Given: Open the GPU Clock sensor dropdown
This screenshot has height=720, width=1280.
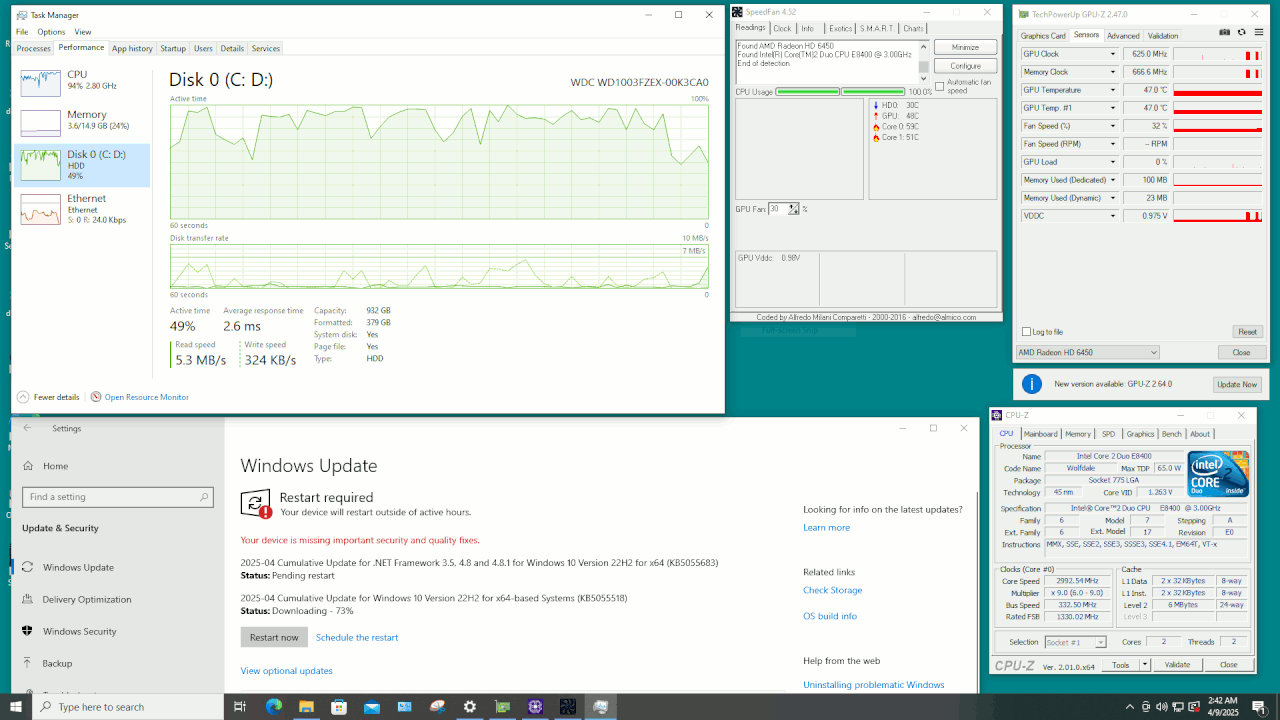Looking at the screenshot, I should click(1113, 54).
